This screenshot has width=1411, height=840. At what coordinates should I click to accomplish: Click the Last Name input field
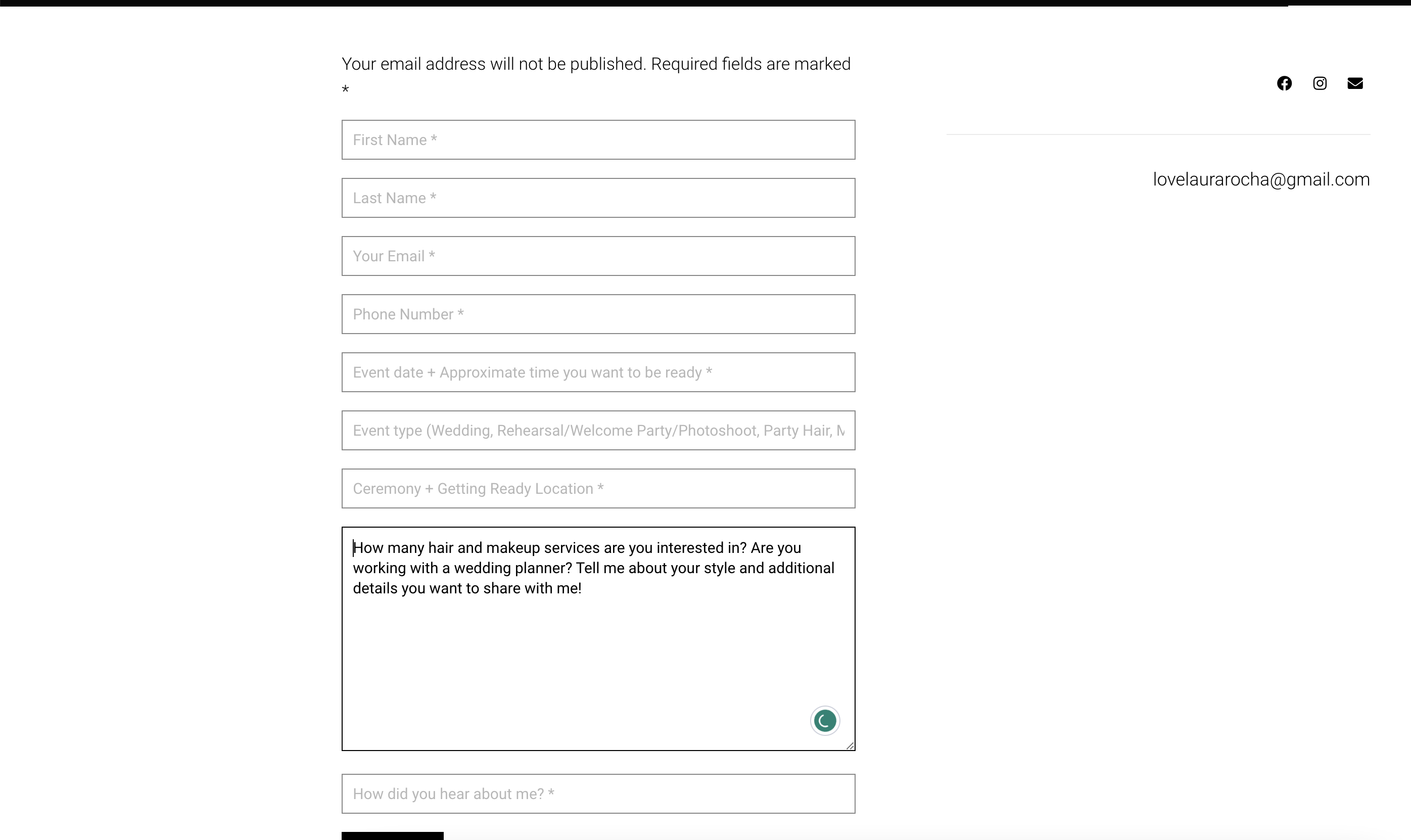pyautogui.click(x=598, y=198)
